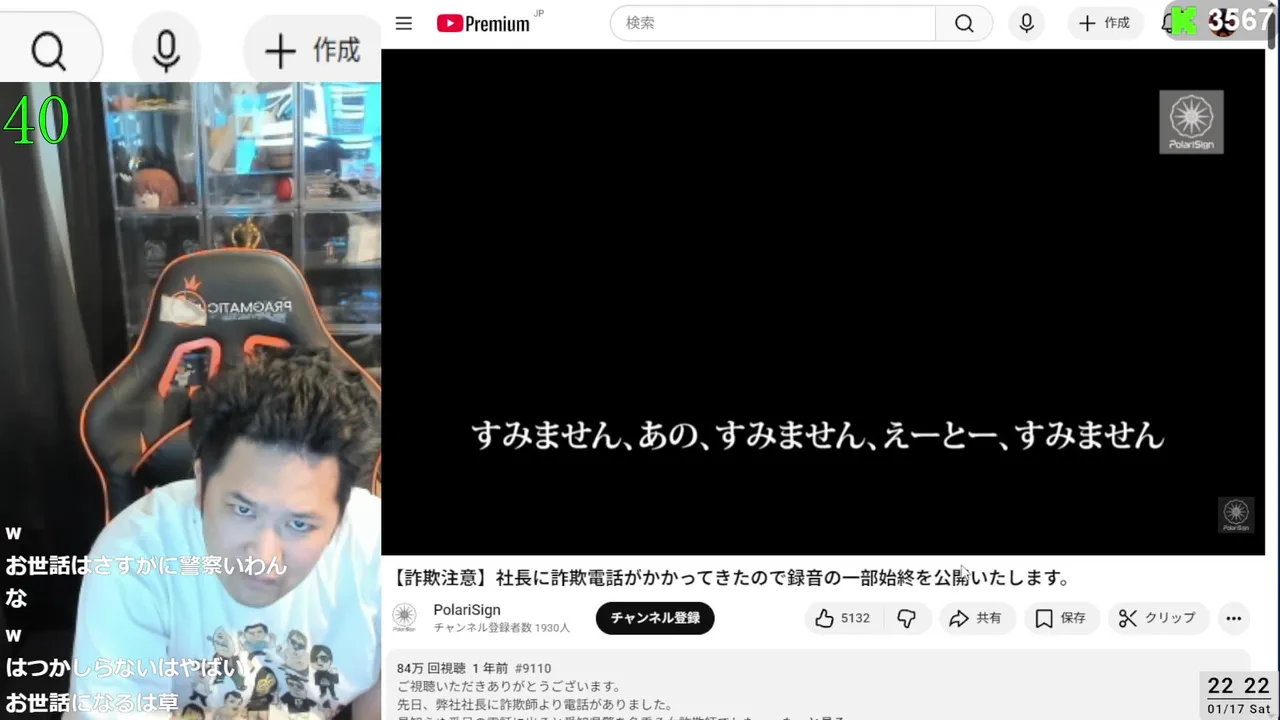Click the search magnifier button
The image size is (1280, 720).
[x=964, y=23]
